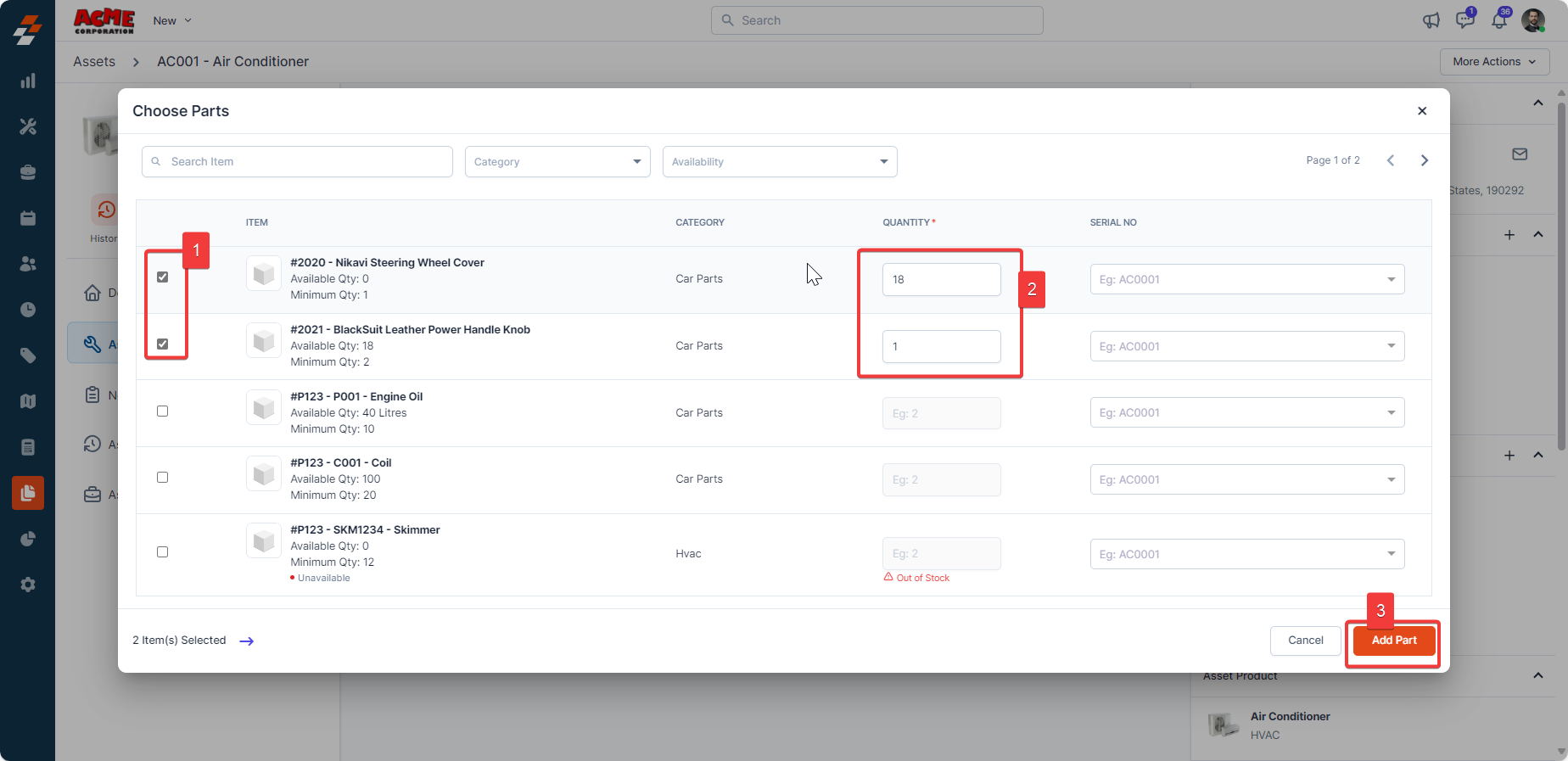Go to the next page of parts

tap(1425, 160)
